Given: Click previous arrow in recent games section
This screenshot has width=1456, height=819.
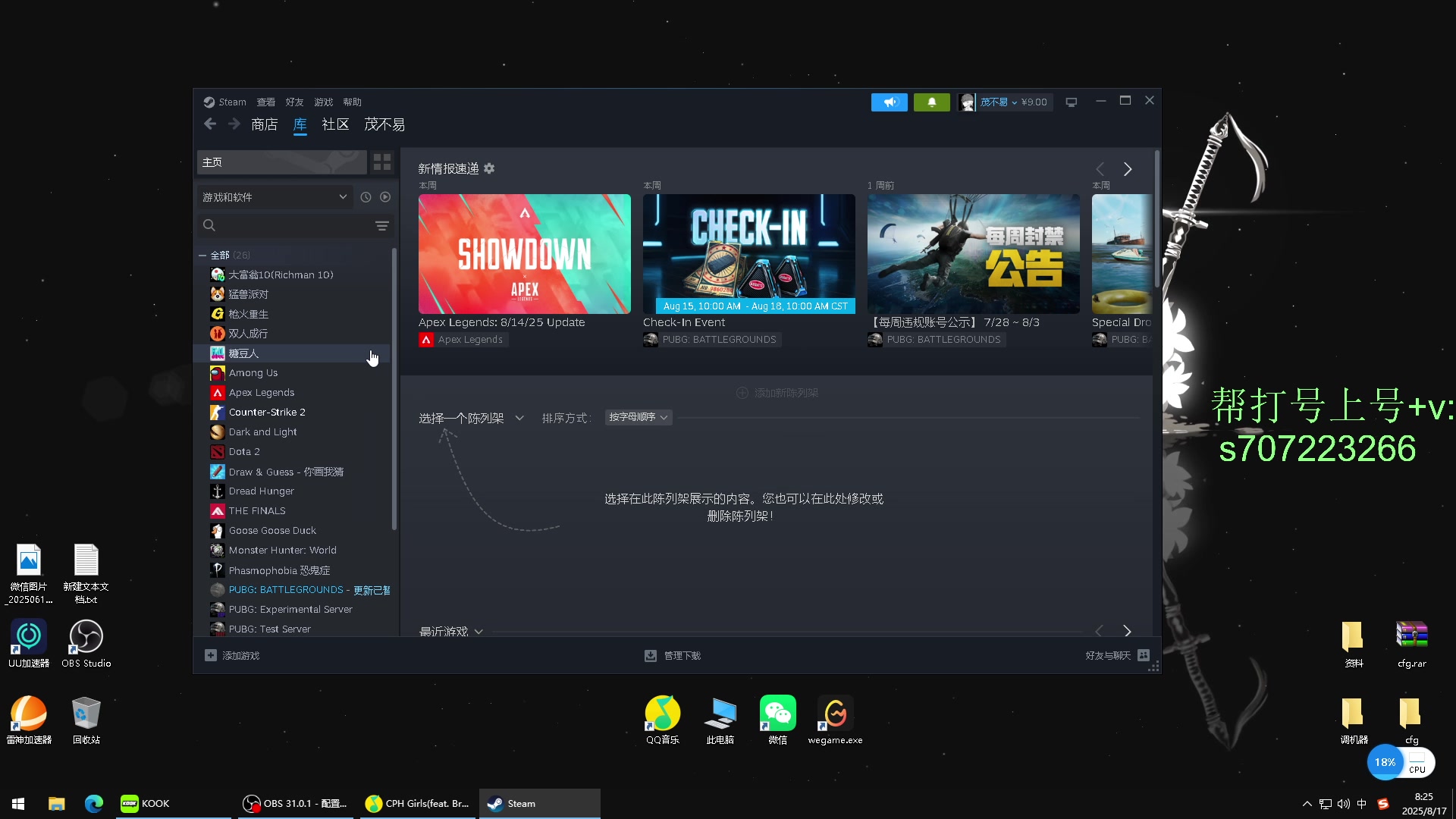Looking at the screenshot, I should pos(1099,631).
